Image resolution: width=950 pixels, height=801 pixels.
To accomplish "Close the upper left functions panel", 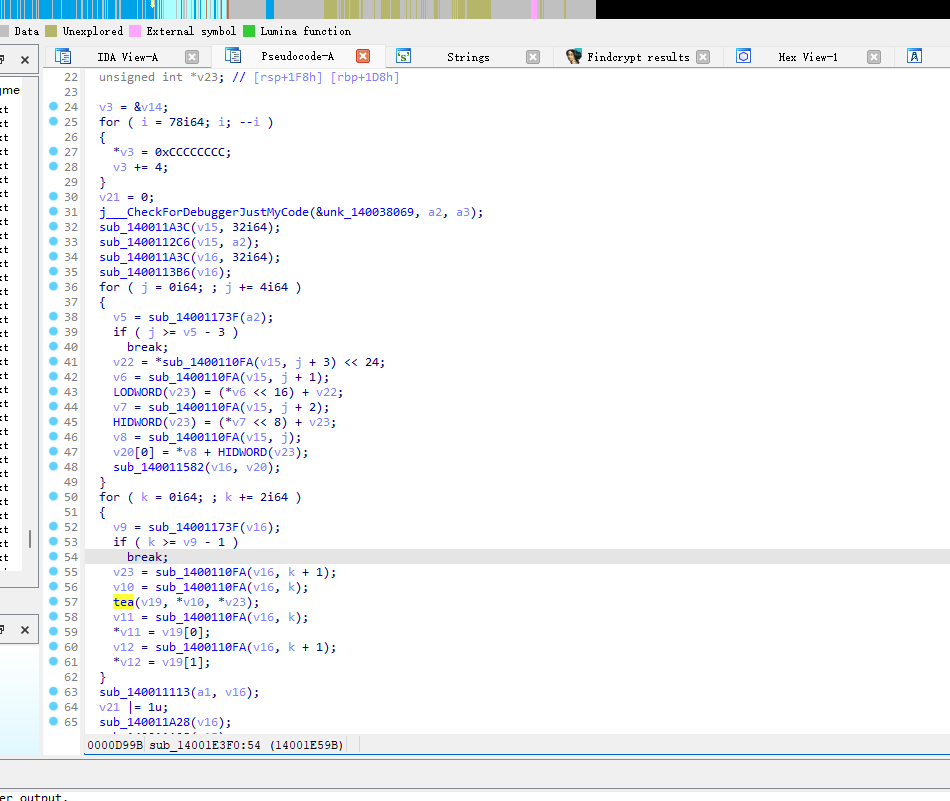I will (25, 59).
